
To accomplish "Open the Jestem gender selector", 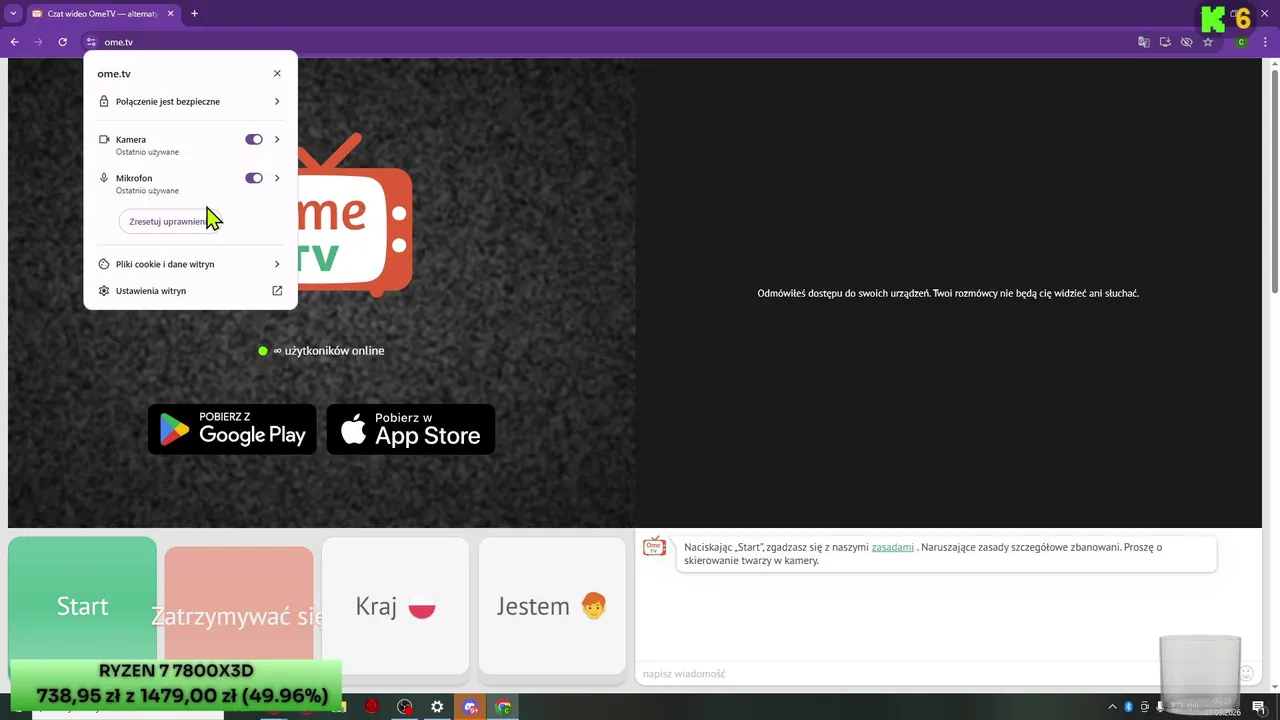I will 552,606.
